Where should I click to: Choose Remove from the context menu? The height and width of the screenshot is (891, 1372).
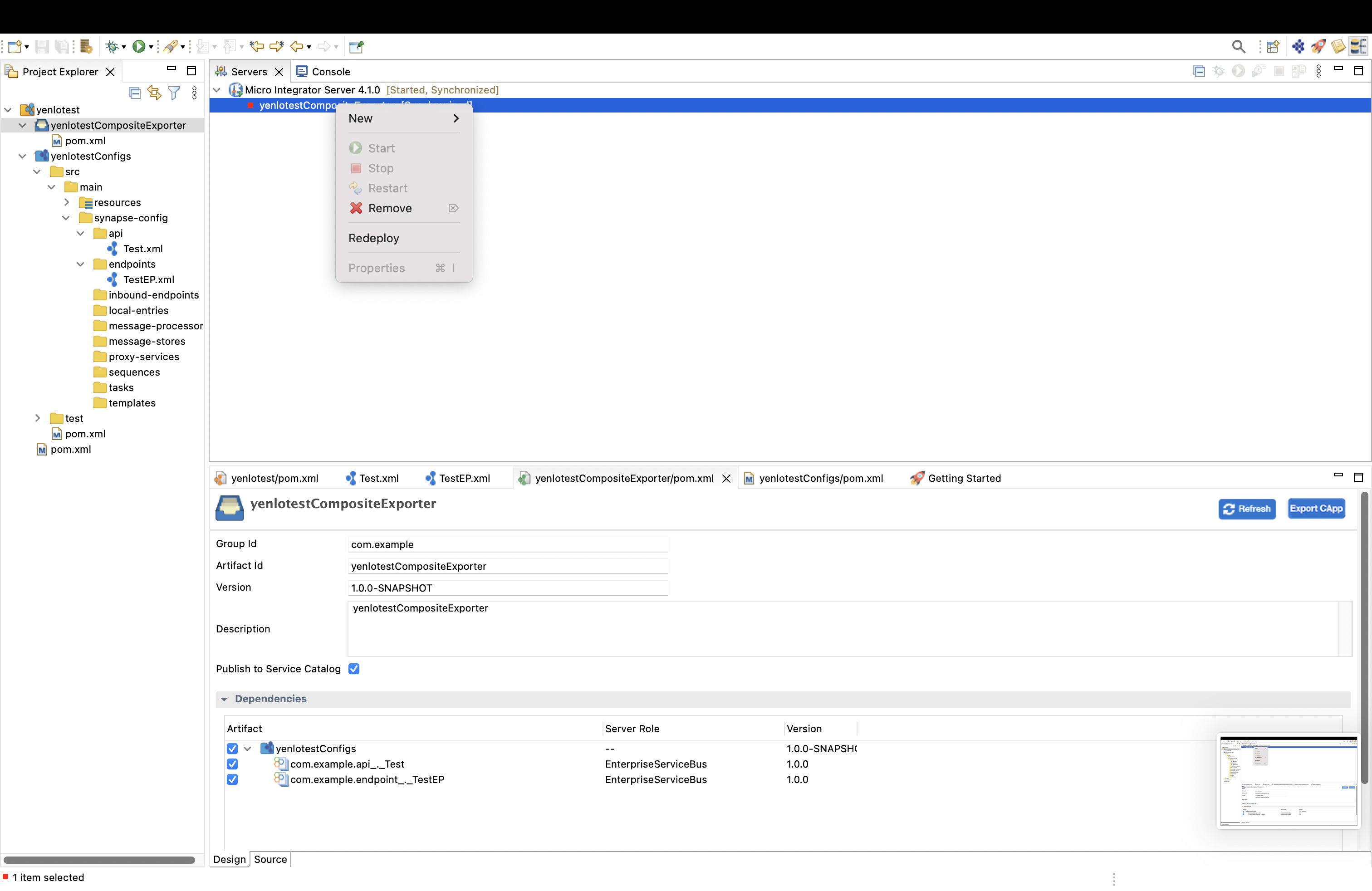pyautogui.click(x=403, y=208)
